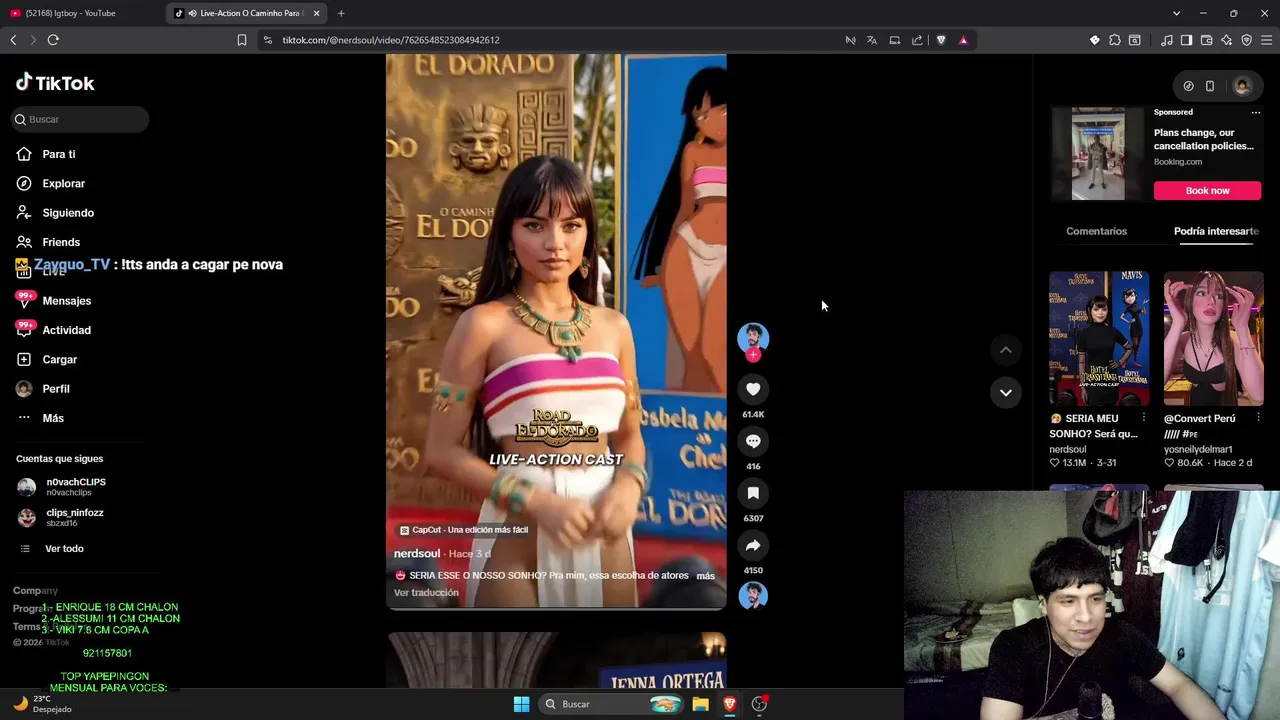Open browser hamburger menu

click(1267, 40)
